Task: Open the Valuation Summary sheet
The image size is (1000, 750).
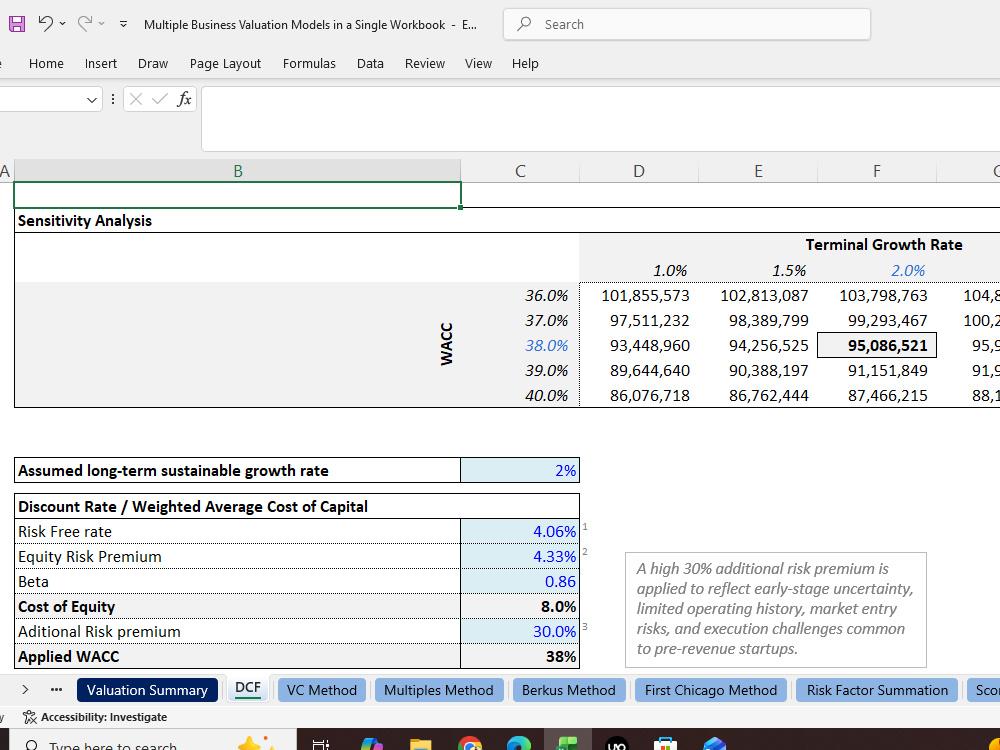Action: pyautogui.click(x=147, y=690)
